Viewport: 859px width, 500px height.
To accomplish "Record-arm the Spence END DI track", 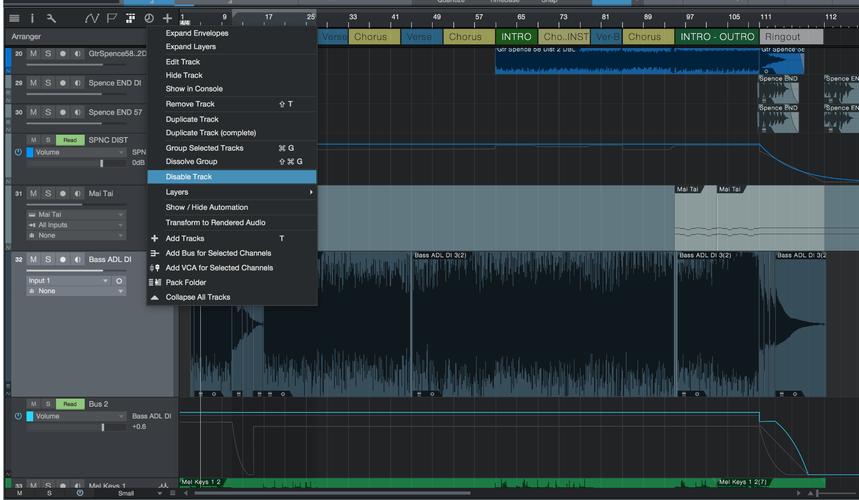I will coord(62,83).
